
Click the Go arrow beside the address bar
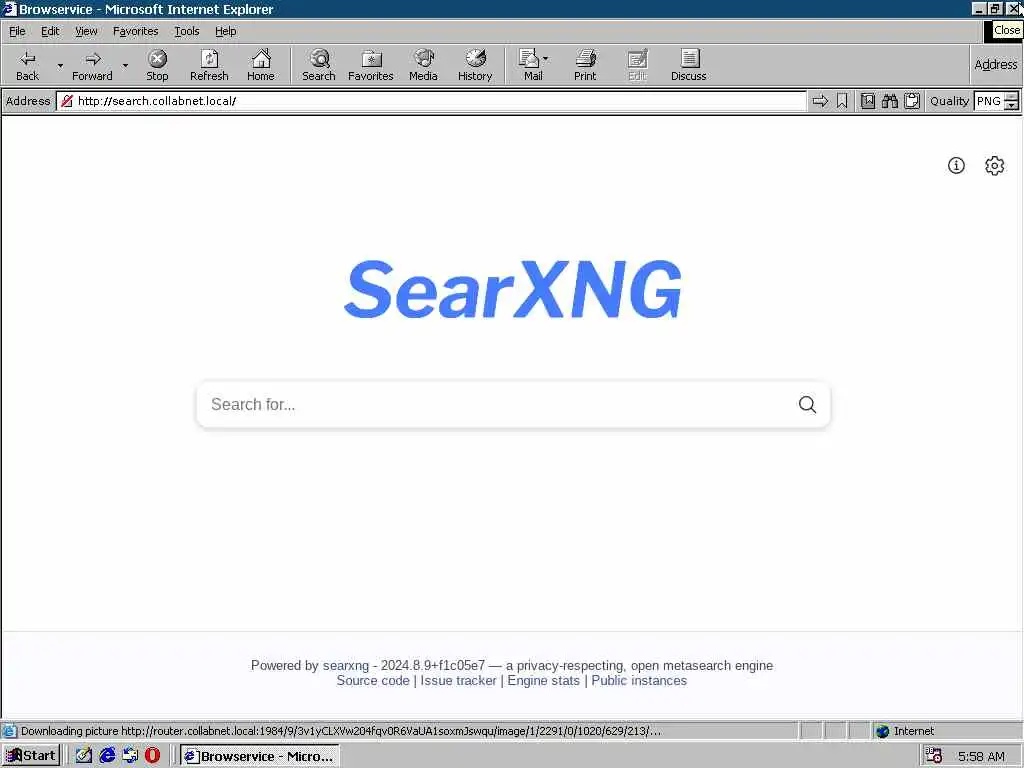[x=820, y=101]
